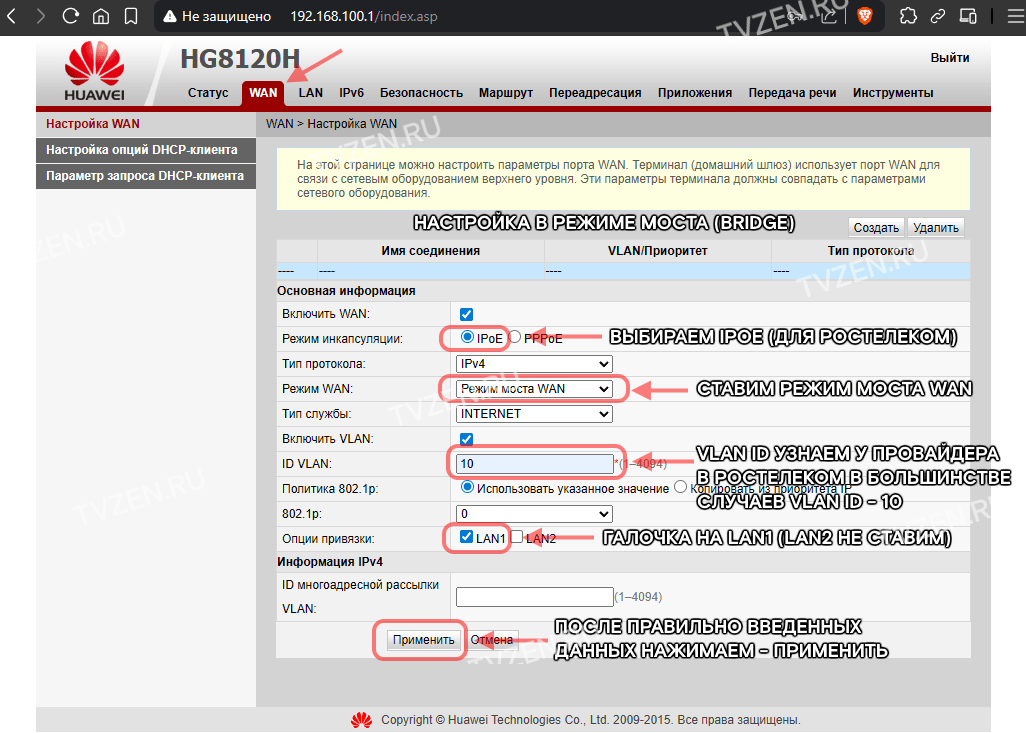Open the browser hamburger menu
The image size is (1026, 733).
click(x=1016, y=16)
